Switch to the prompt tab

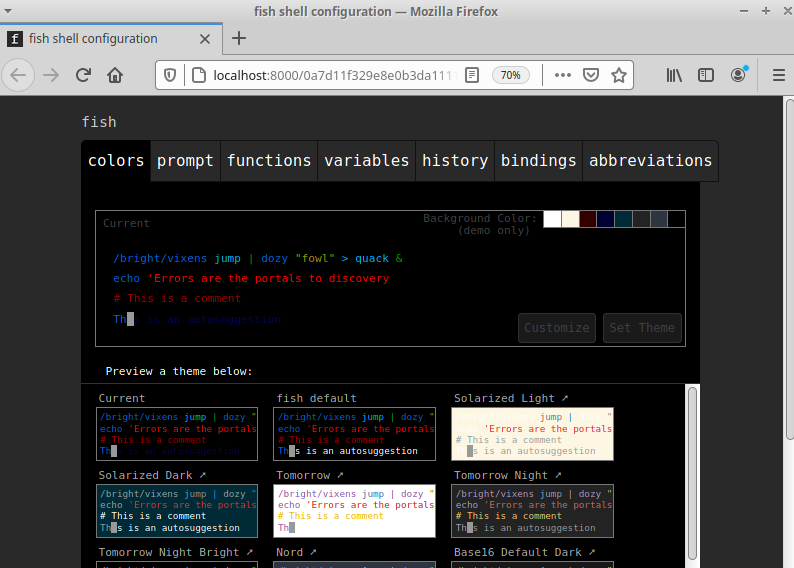pos(185,160)
